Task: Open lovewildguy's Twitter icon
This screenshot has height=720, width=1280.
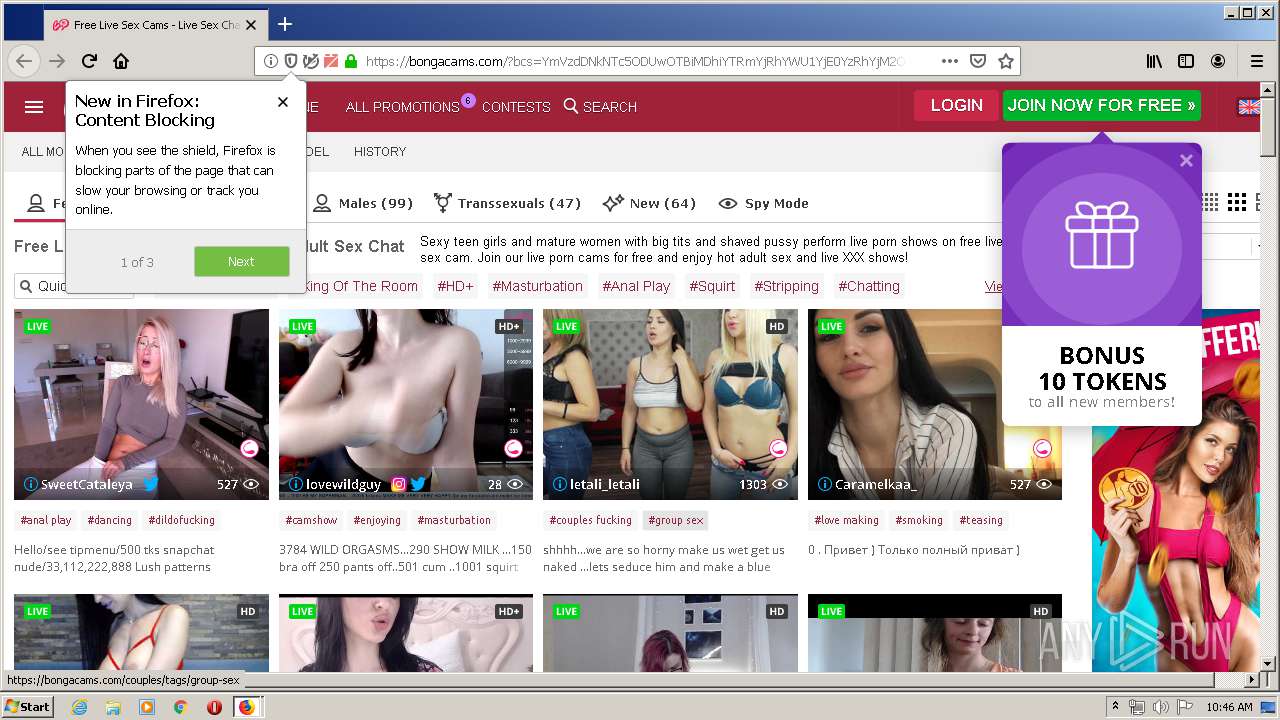Action: point(418,484)
